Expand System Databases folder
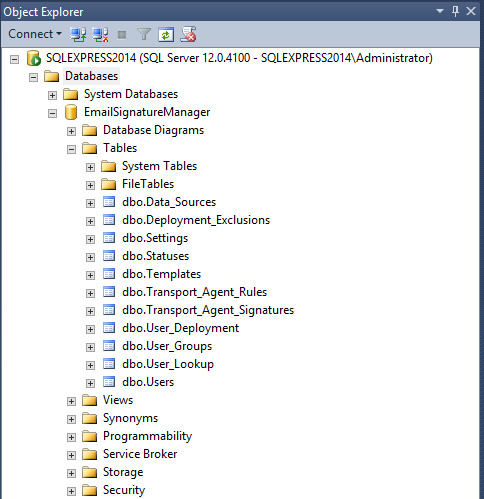This screenshot has width=484, height=499. click(52, 96)
